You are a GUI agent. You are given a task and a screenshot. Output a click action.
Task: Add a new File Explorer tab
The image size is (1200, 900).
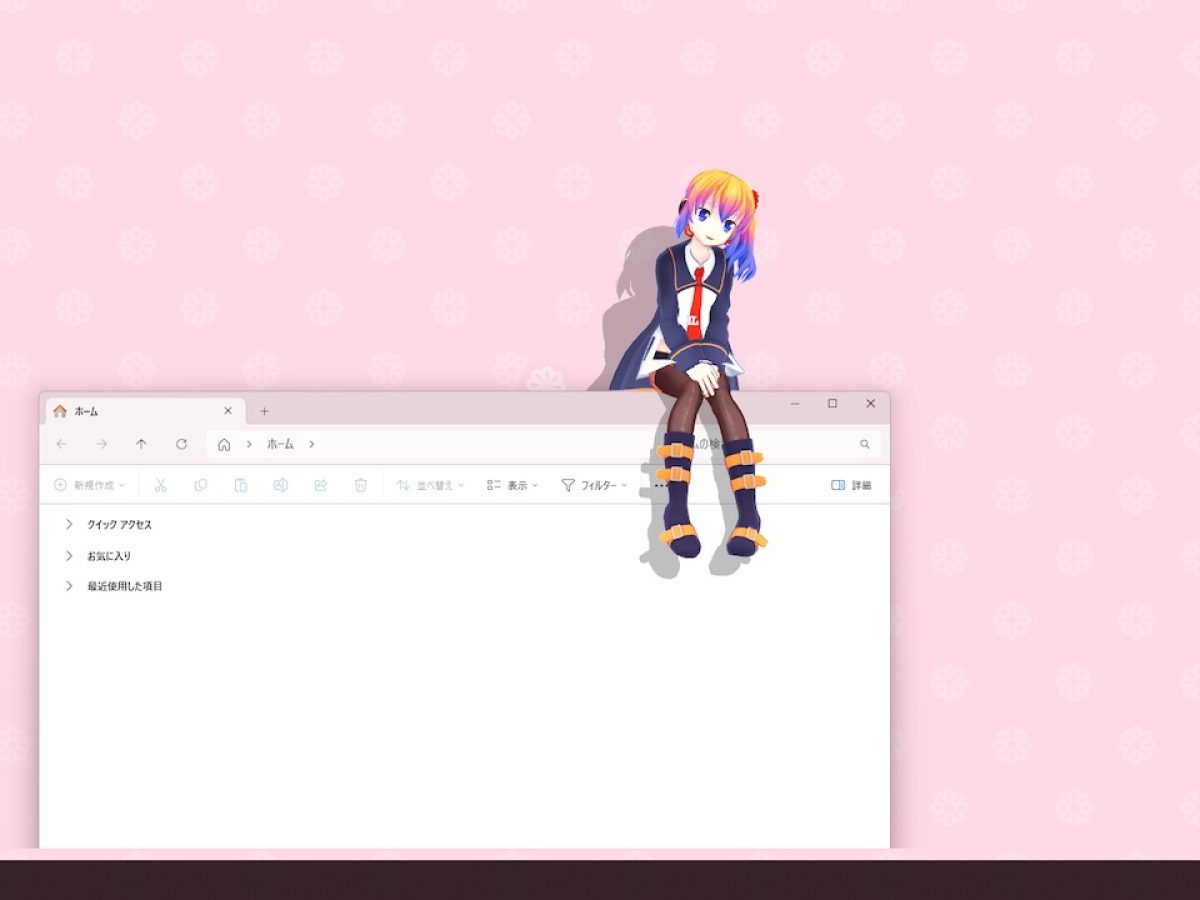click(x=264, y=411)
